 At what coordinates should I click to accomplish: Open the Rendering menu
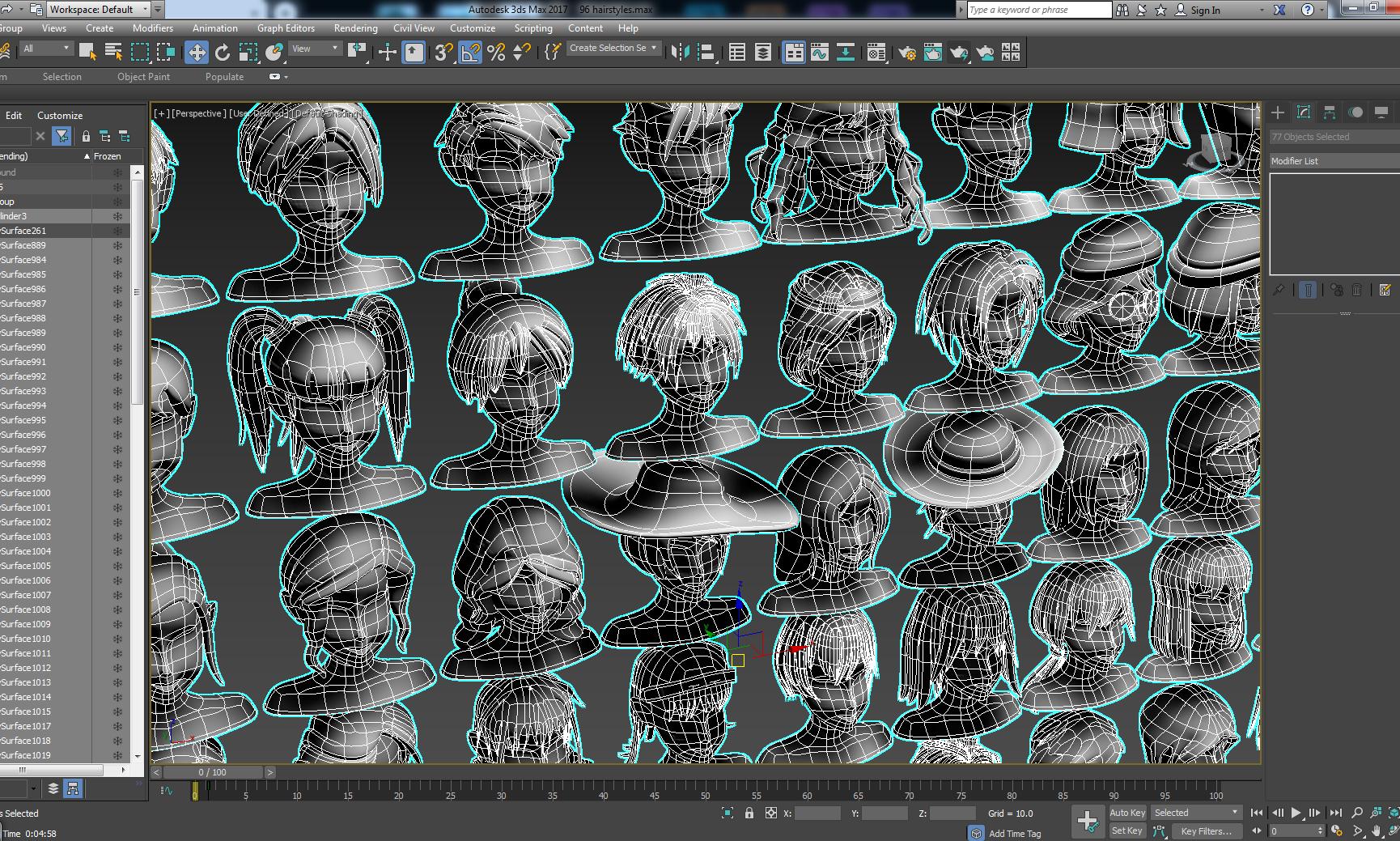pos(355,28)
